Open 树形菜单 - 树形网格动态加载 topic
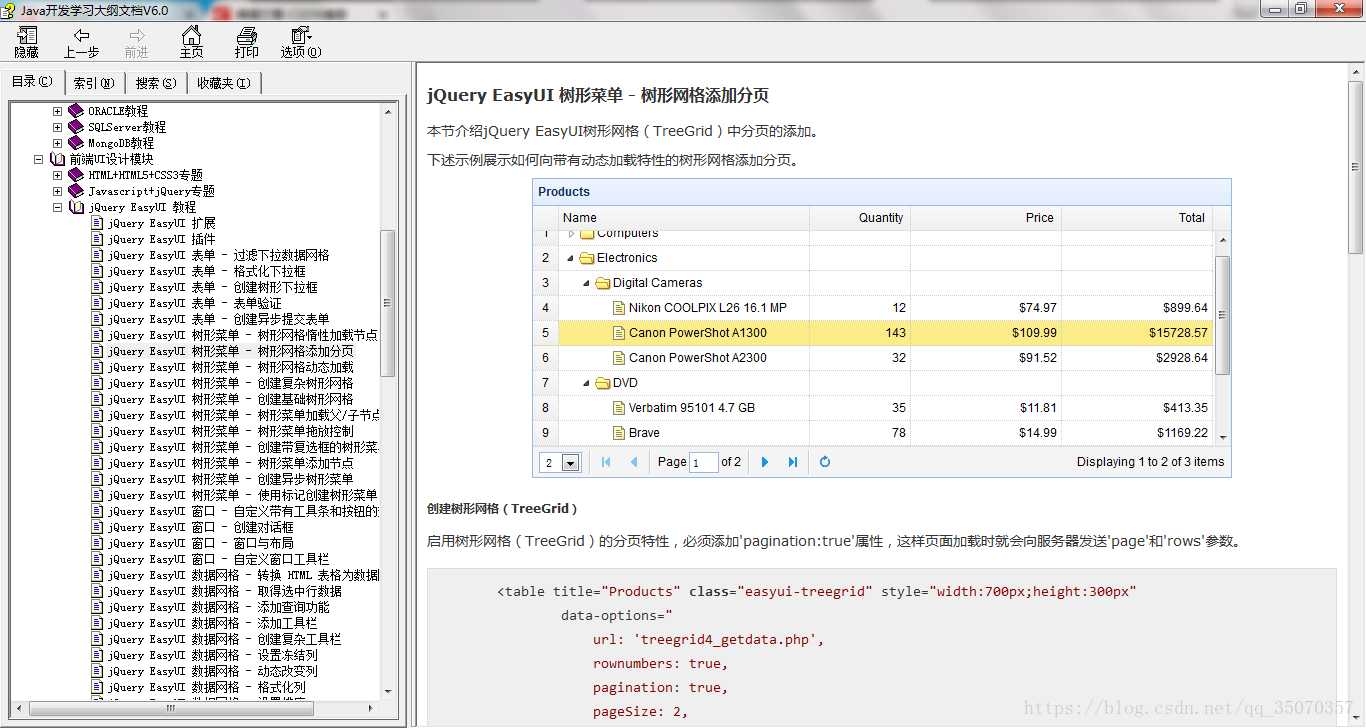The height and width of the screenshot is (728, 1366). pos(231,367)
